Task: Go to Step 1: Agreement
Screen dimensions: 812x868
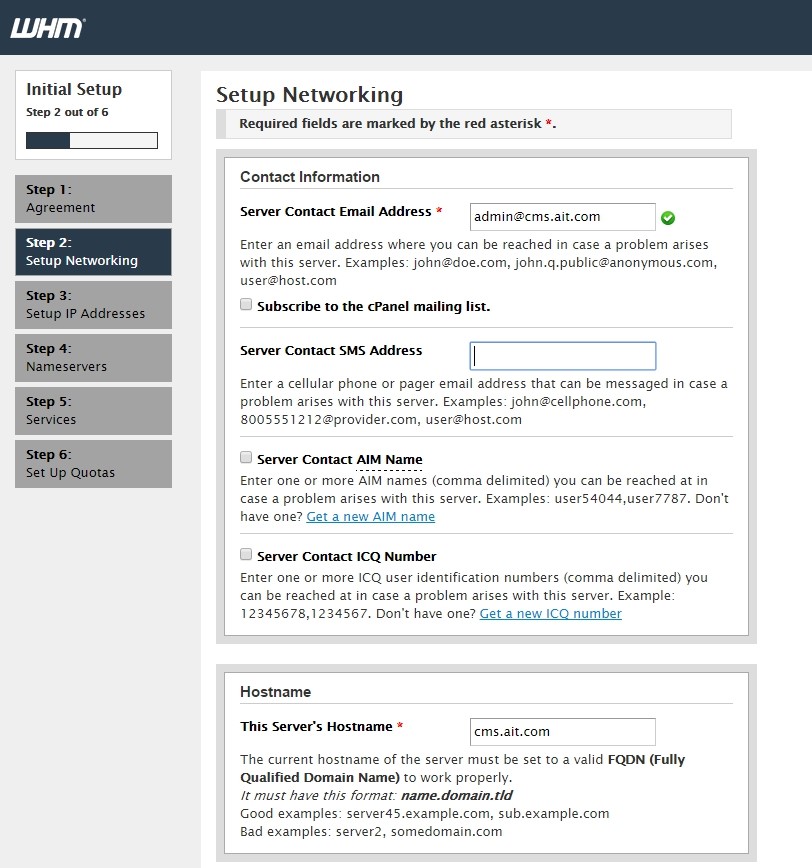Action: (x=93, y=199)
